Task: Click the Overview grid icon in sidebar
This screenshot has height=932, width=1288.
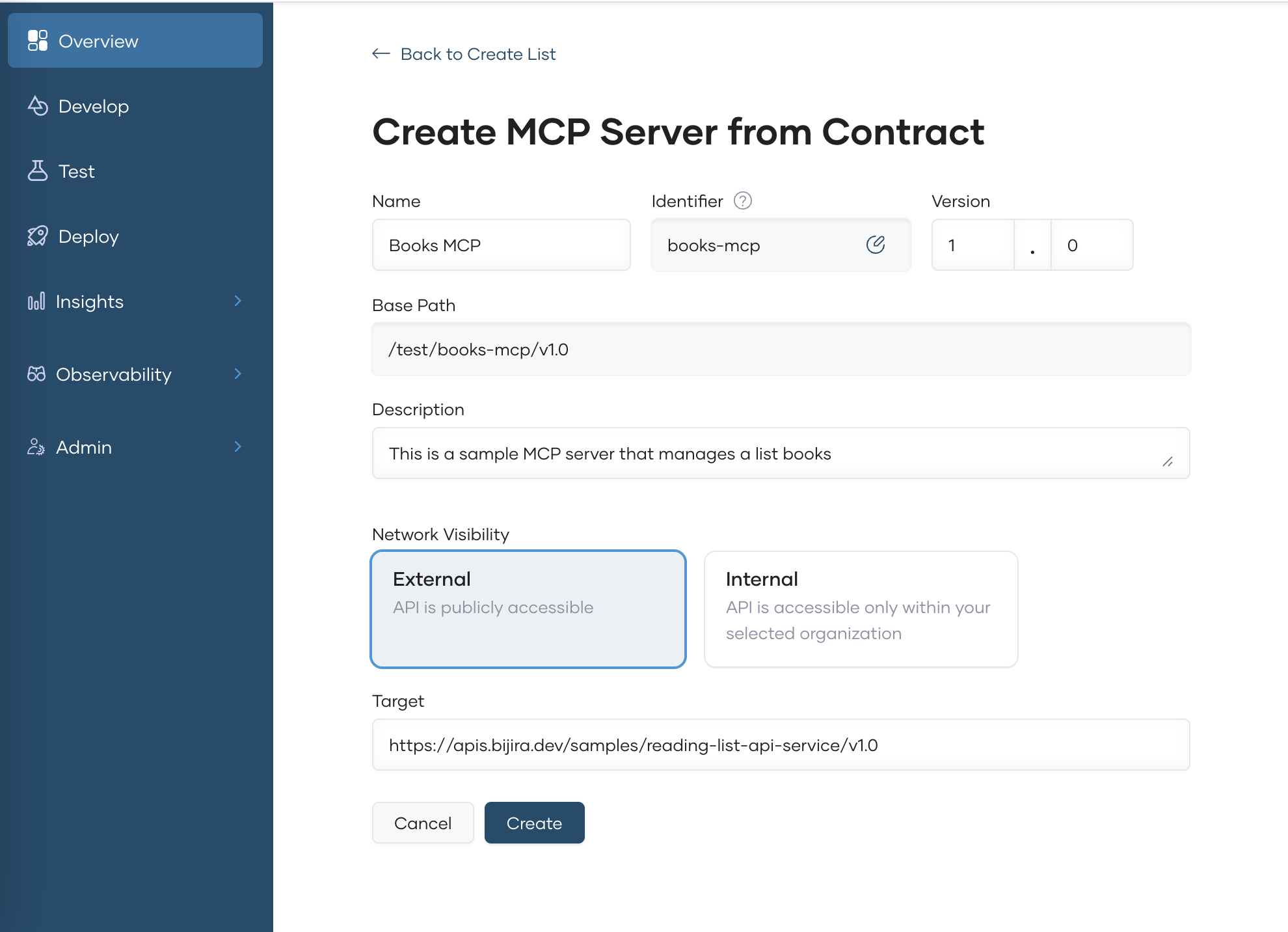Action: [x=38, y=40]
